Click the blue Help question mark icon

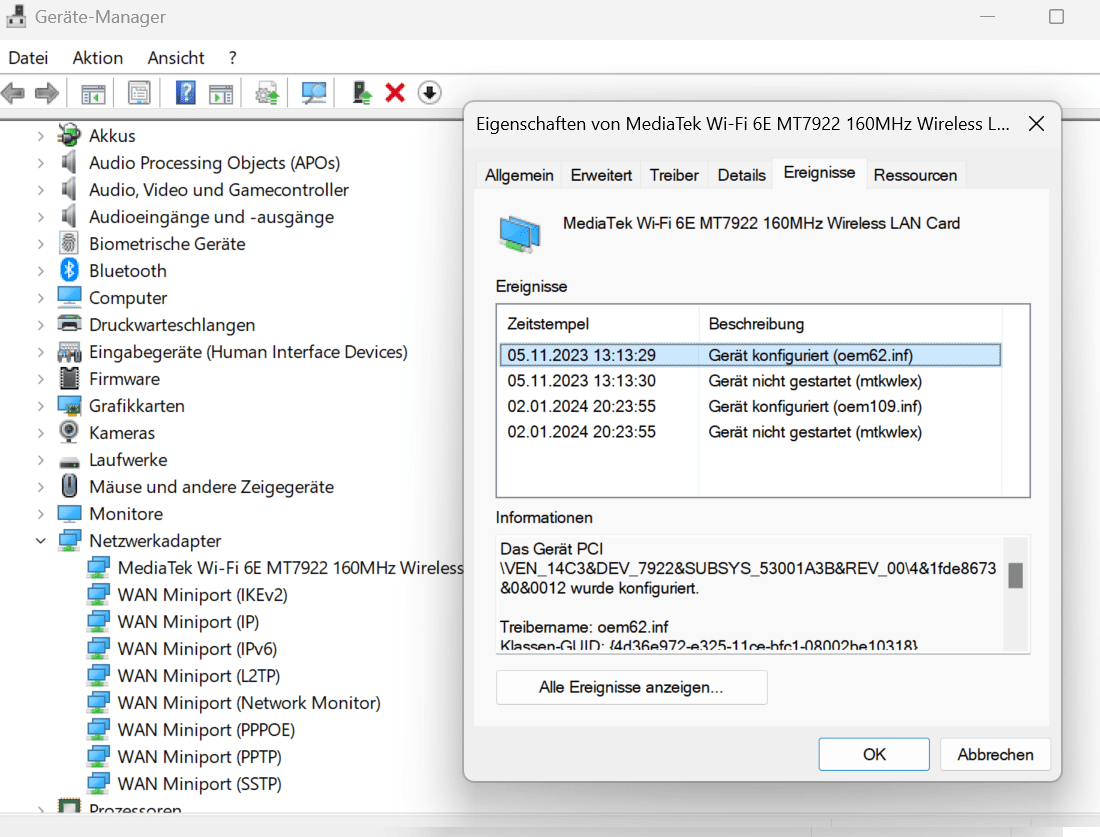point(185,93)
